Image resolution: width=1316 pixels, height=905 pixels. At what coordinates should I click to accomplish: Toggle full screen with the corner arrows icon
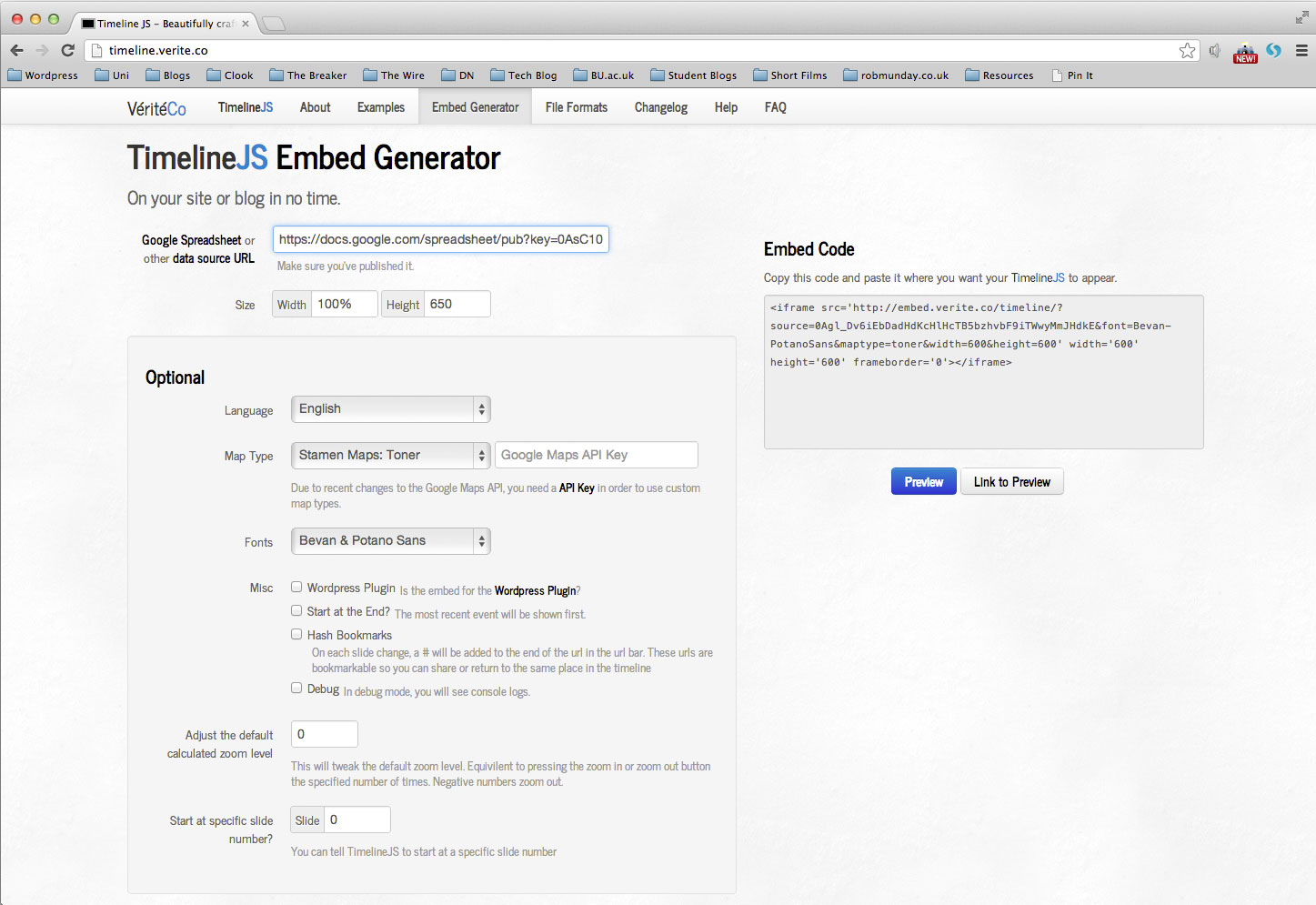pos(1301,17)
